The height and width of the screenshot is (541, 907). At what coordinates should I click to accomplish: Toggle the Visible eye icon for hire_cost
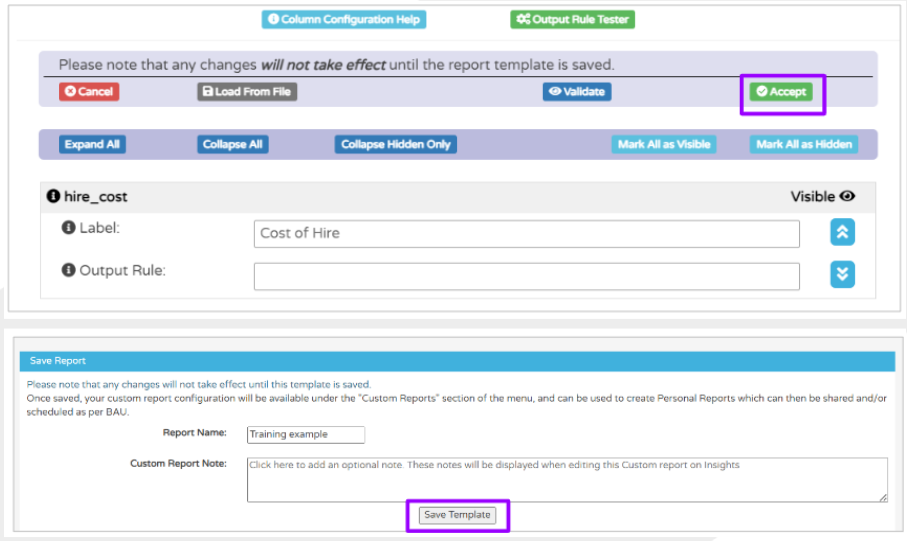pos(848,197)
